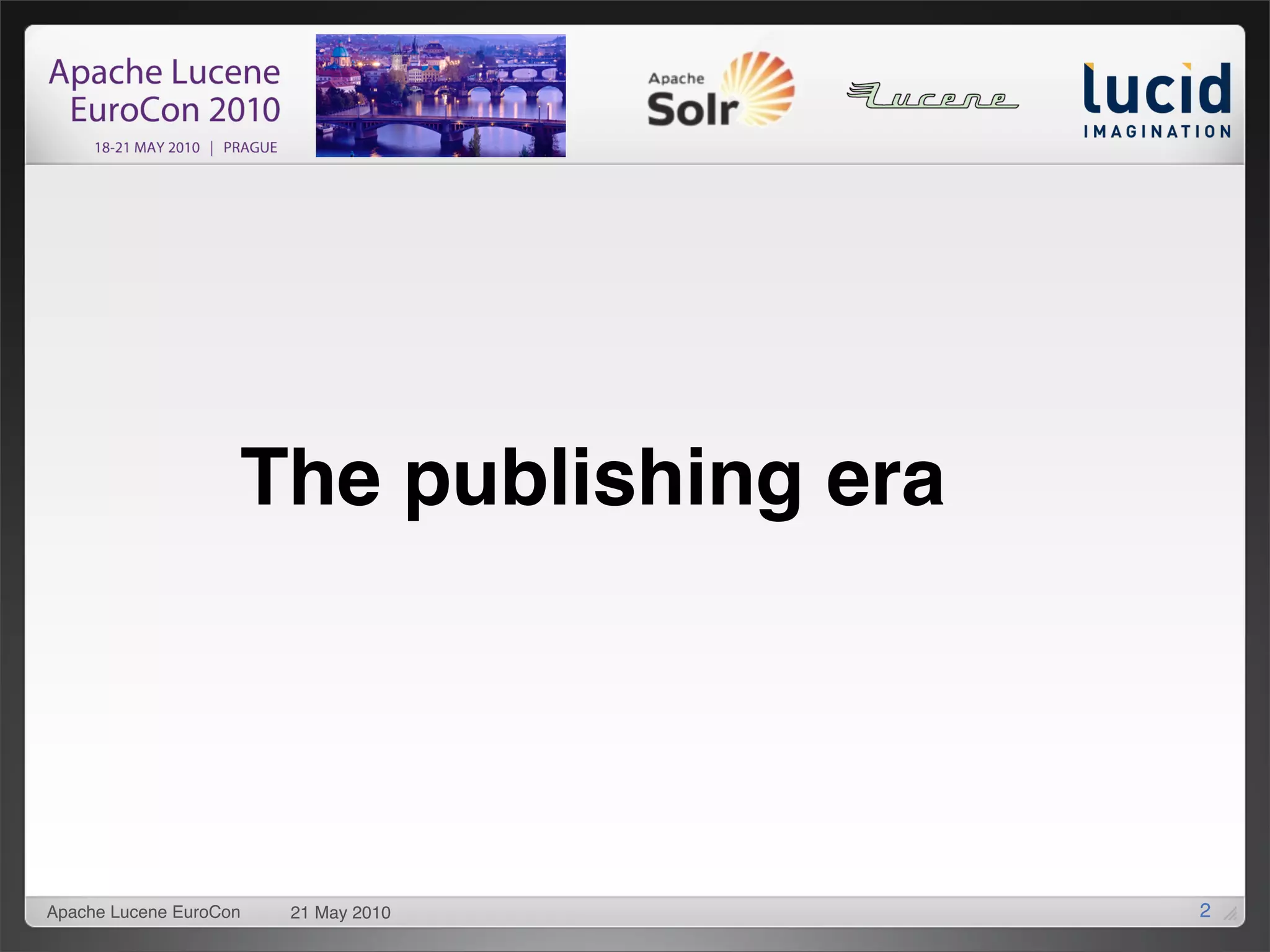
Task: Click the EuroCon 2010 header text
Action: [x=175, y=110]
